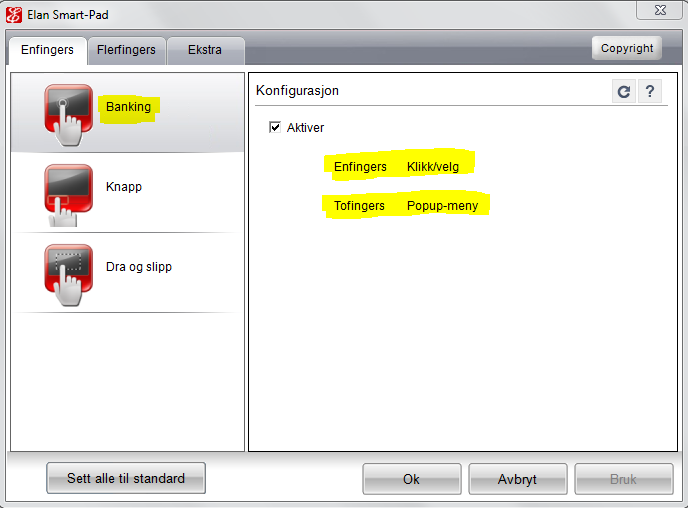Click Sett alle til standard button
The image size is (688, 508).
click(126, 478)
